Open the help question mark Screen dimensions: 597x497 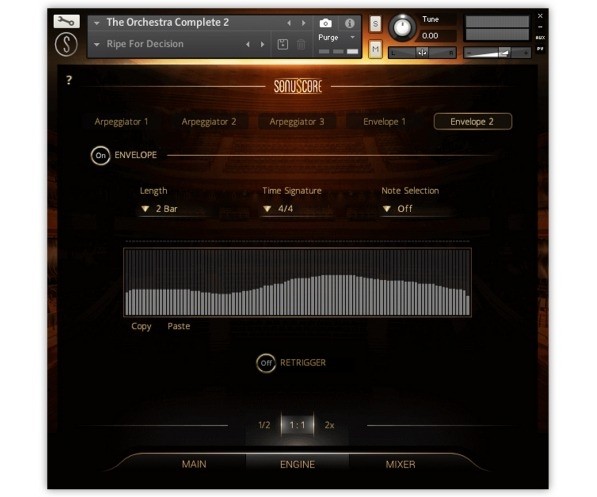pos(69,80)
